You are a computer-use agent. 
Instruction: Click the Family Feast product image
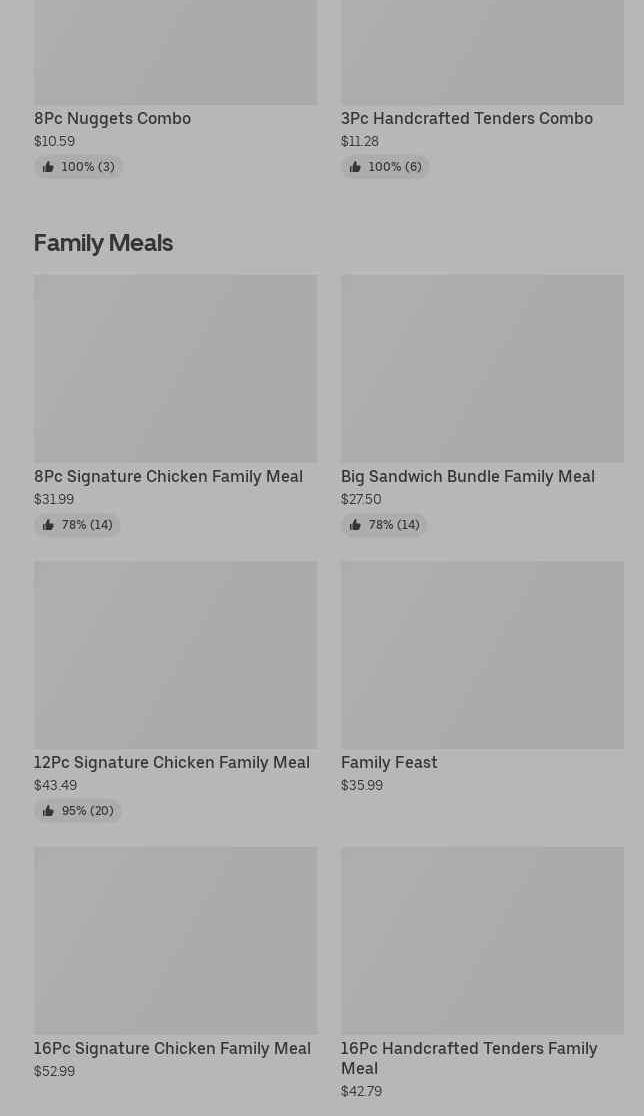point(482,654)
